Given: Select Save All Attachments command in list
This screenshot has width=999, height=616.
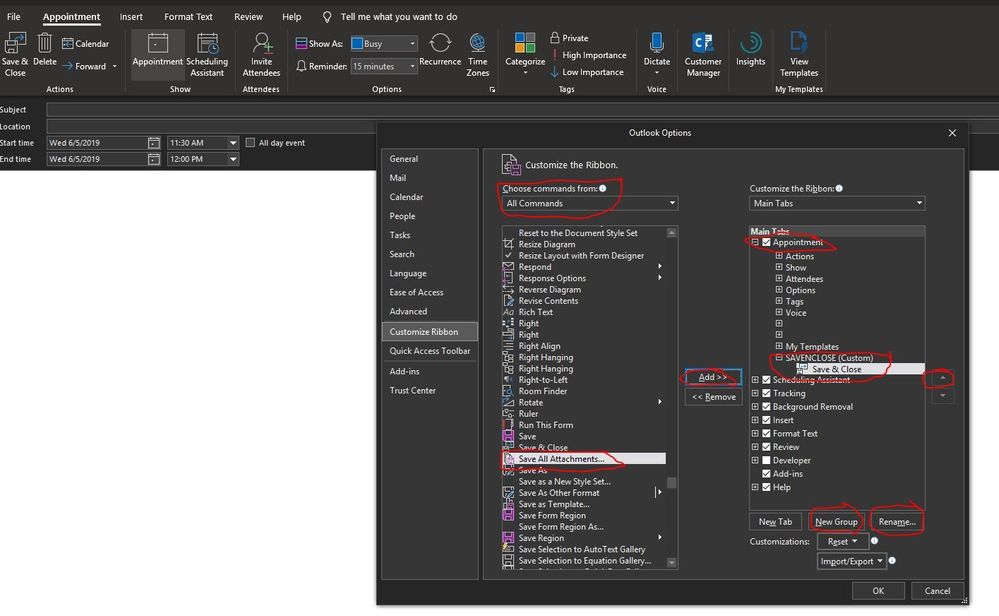Looking at the screenshot, I should tap(561, 459).
